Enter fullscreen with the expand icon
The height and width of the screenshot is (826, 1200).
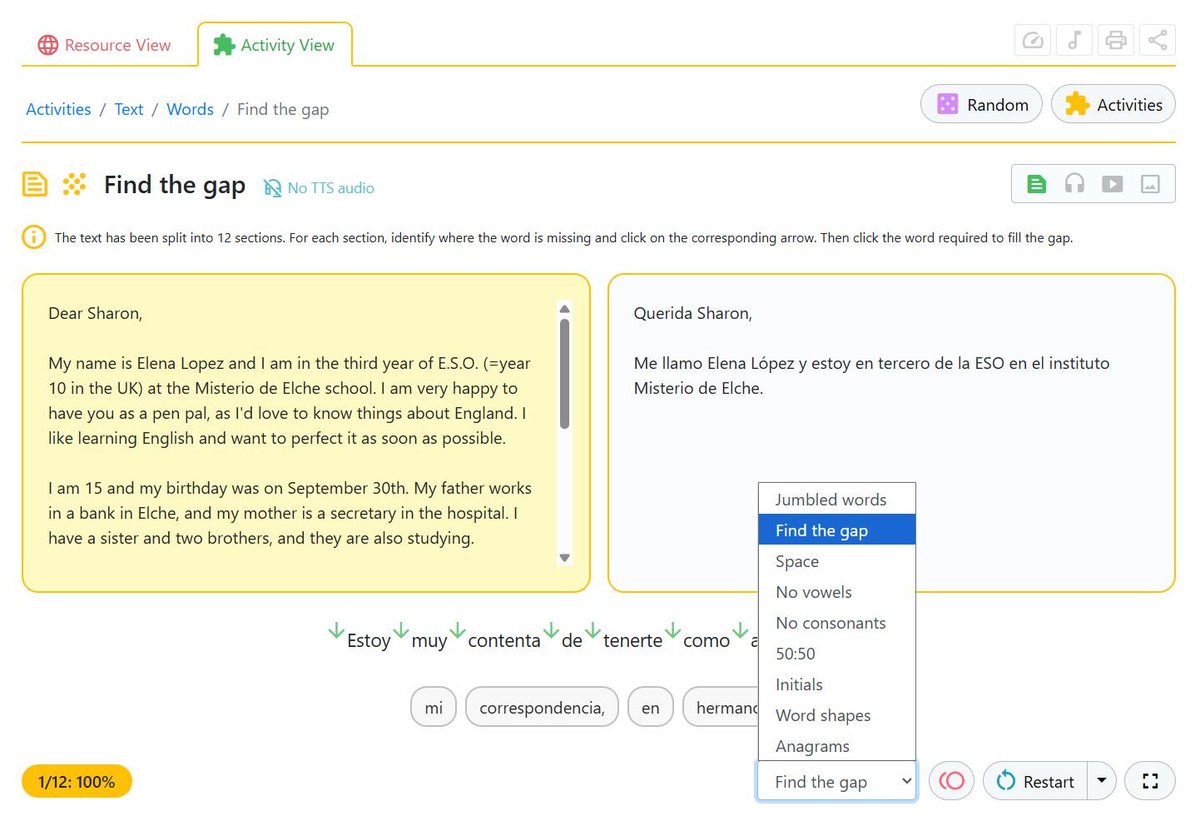coord(1149,781)
